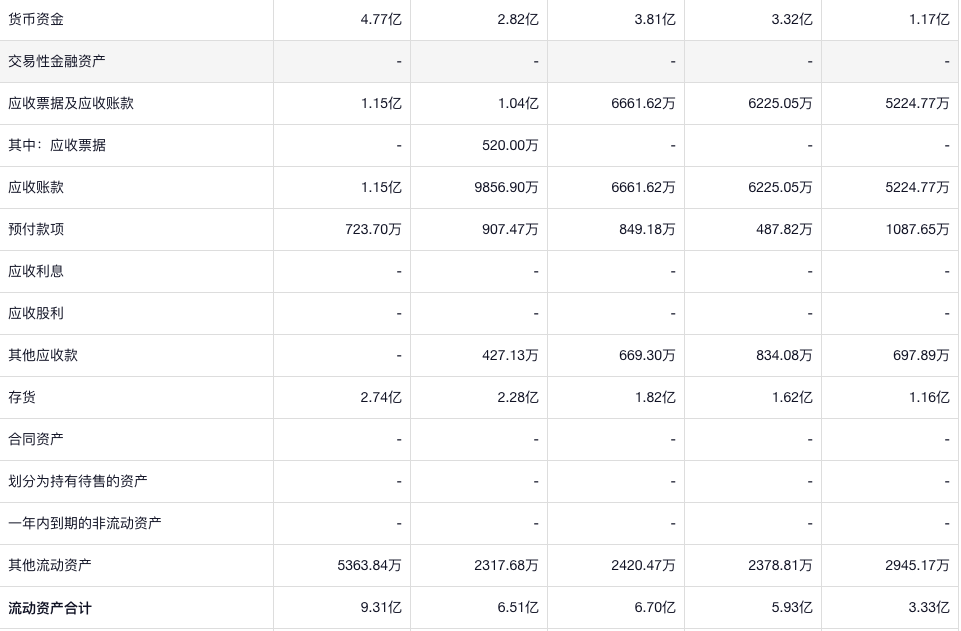
Task: Select the 合同资产 row label
Action: click(36, 439)
